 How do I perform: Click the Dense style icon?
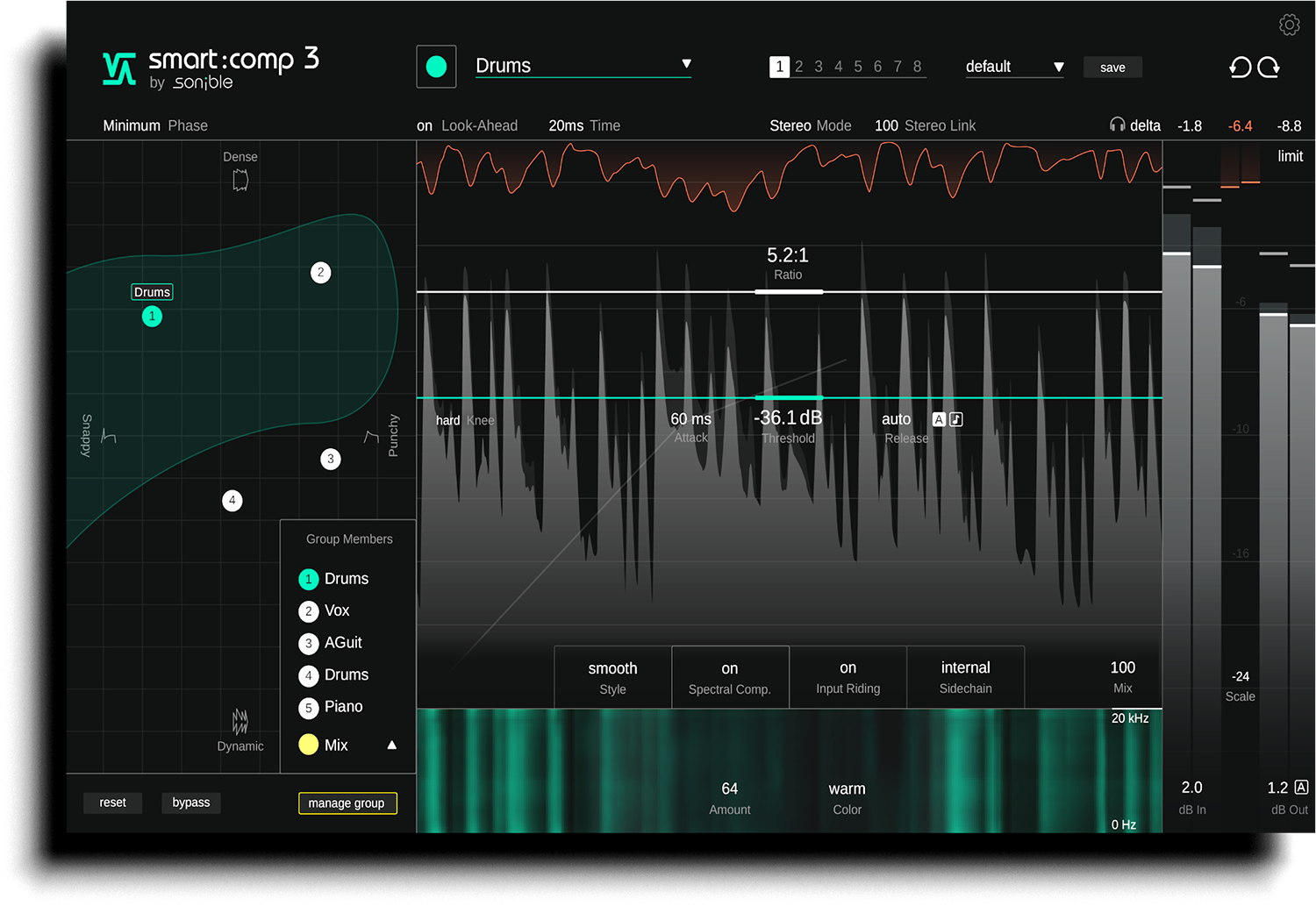[240, 180]
